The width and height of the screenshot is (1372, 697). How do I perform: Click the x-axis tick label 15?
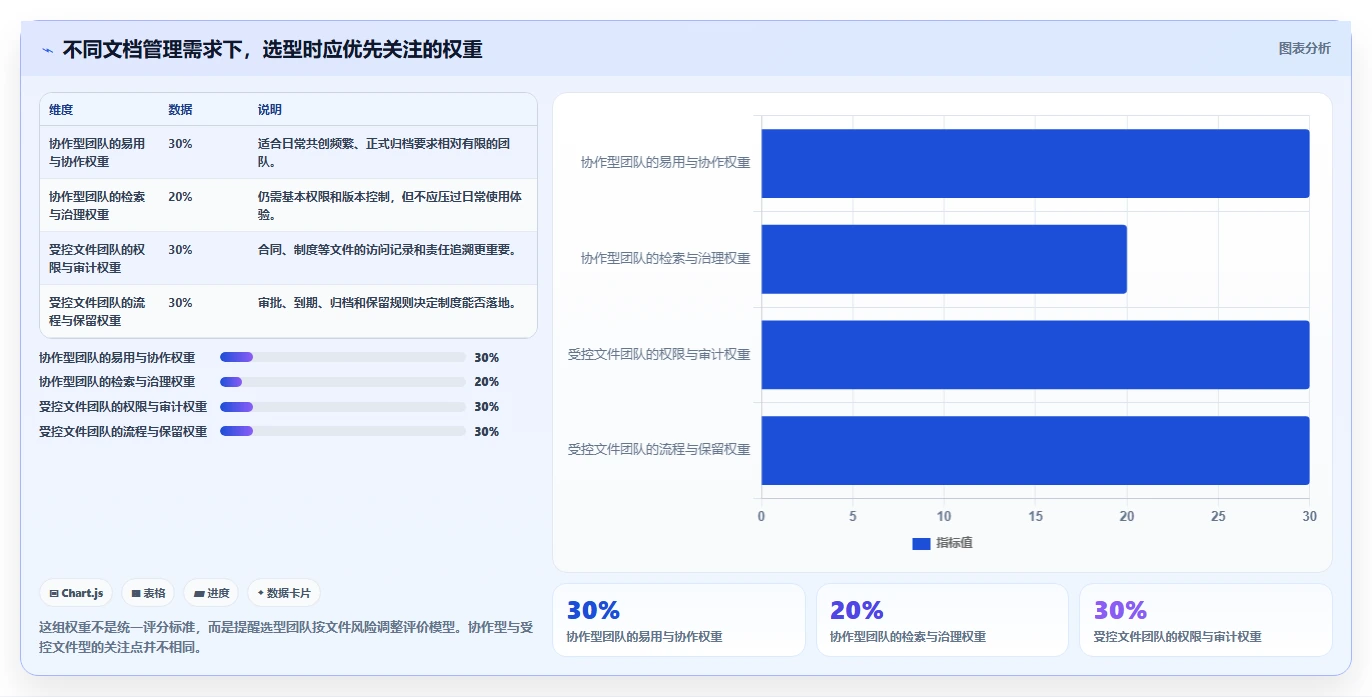1035,517
